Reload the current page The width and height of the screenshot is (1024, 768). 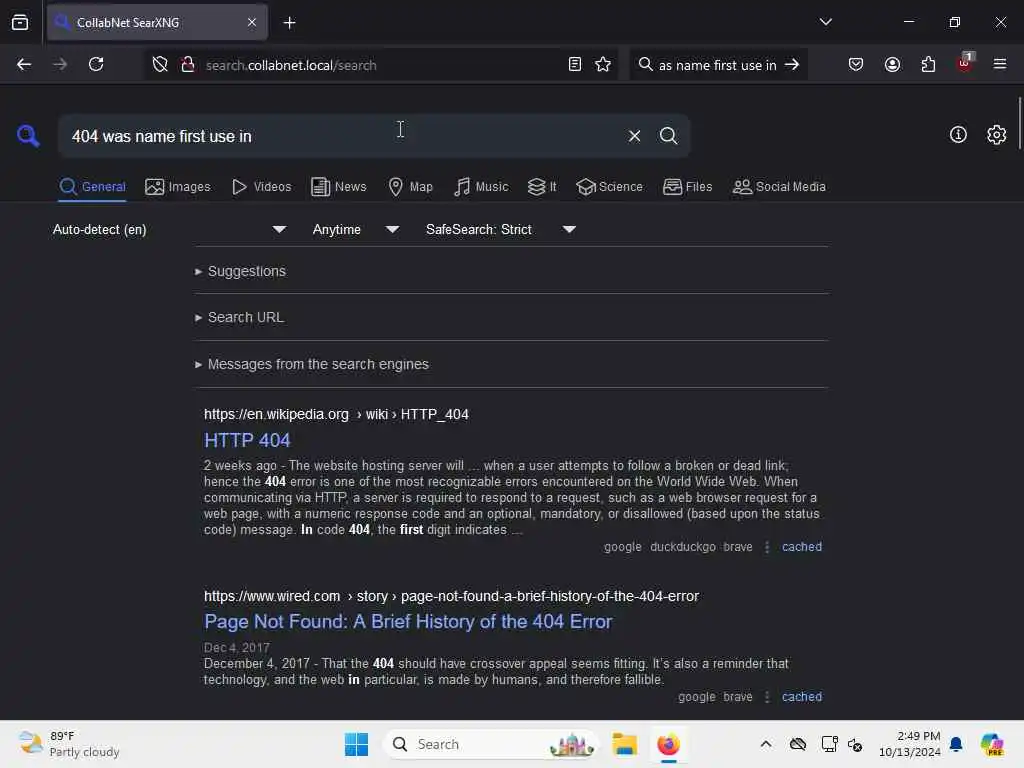point(96,64)
